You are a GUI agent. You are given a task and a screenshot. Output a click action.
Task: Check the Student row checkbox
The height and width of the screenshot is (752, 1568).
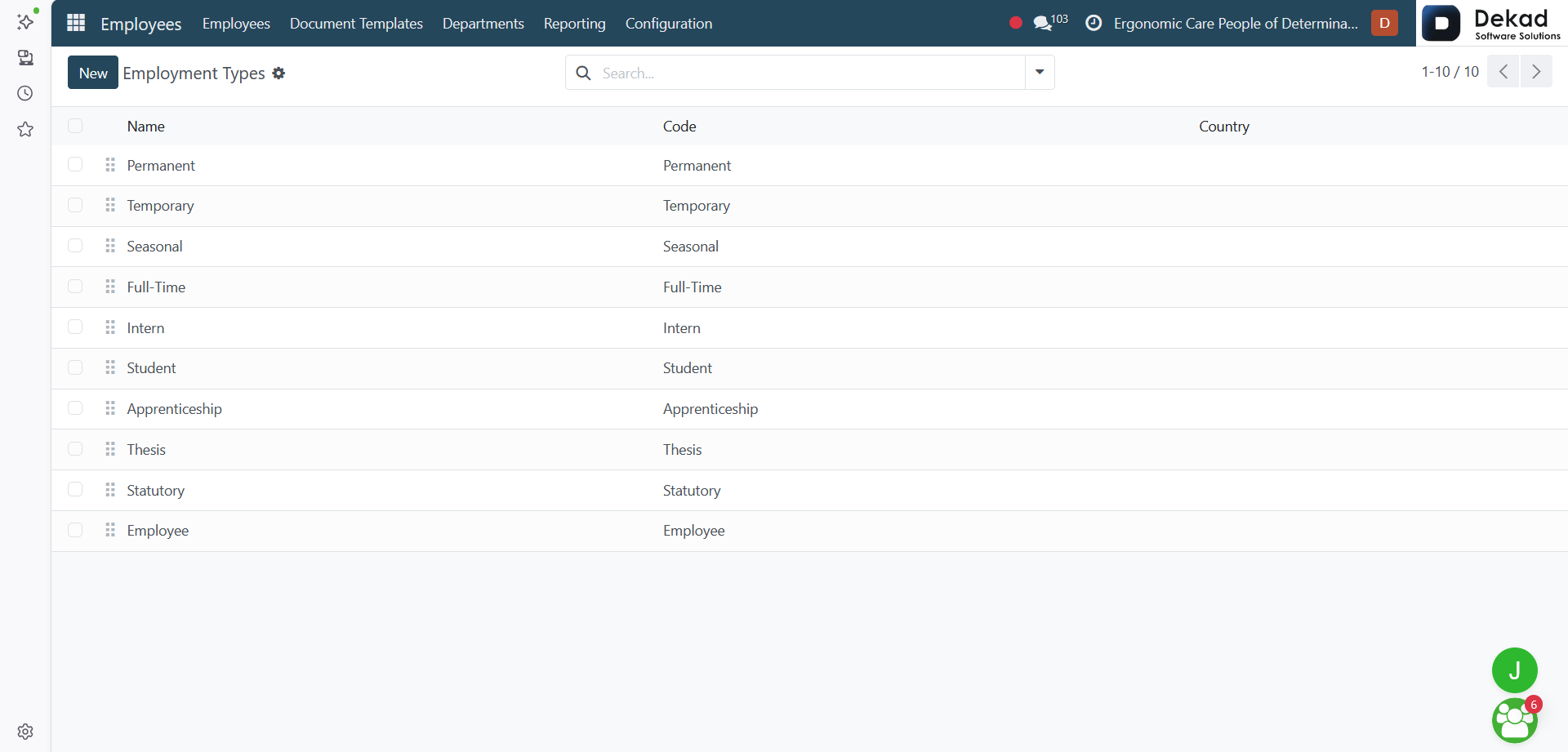(75, 367)
